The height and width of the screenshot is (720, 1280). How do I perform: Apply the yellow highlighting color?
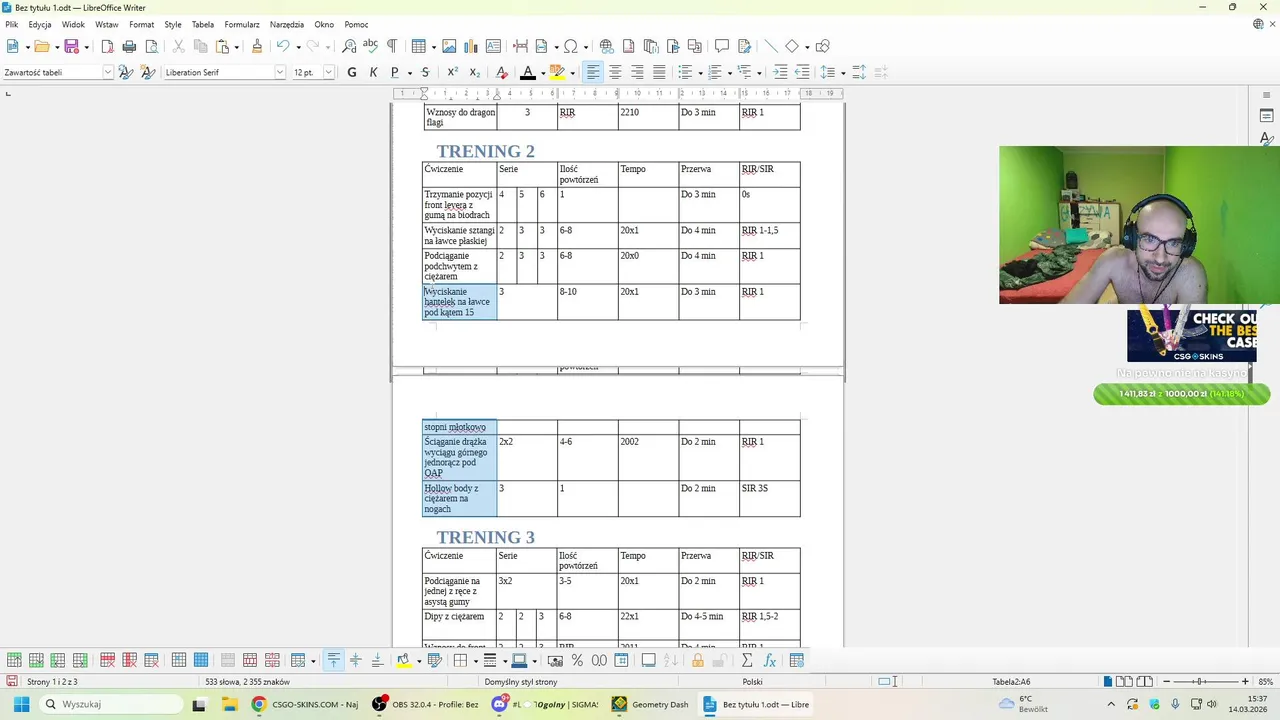(557, 72)
